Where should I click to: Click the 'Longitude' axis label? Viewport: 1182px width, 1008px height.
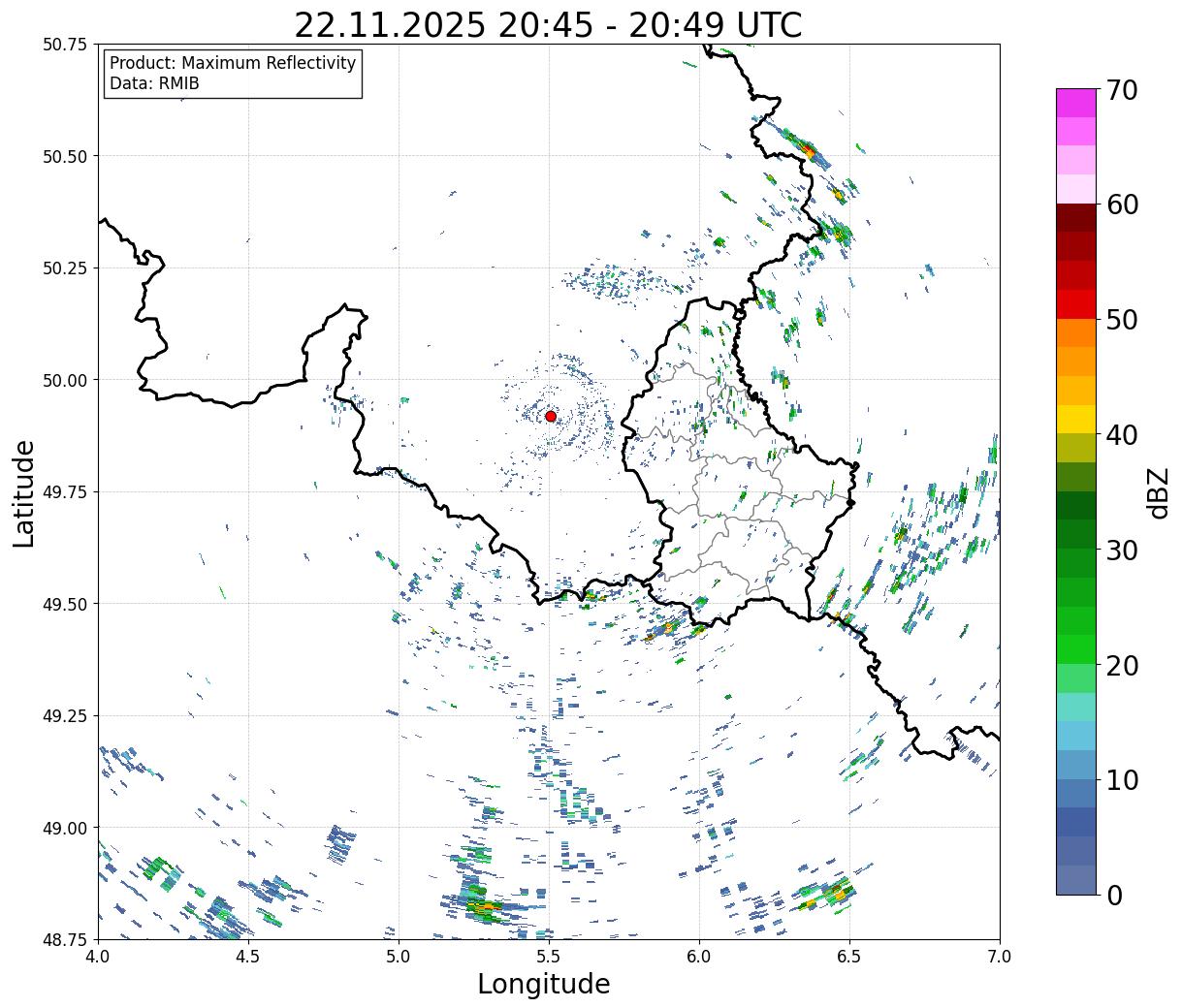544,984
